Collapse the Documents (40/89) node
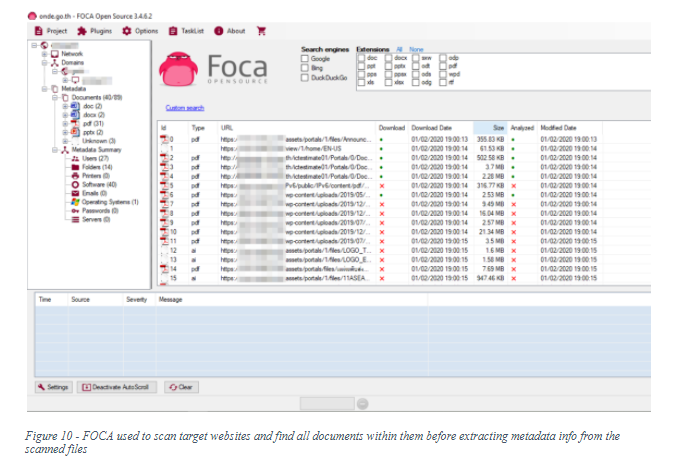The height and width of the screenshot is (470, 686). (x=55, y=98)
